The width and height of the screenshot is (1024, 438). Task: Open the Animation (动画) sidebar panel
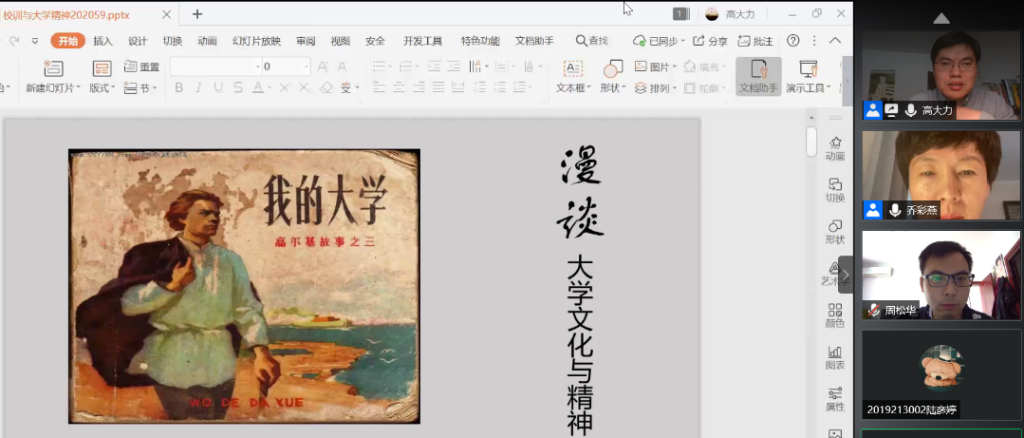(834, 147)
